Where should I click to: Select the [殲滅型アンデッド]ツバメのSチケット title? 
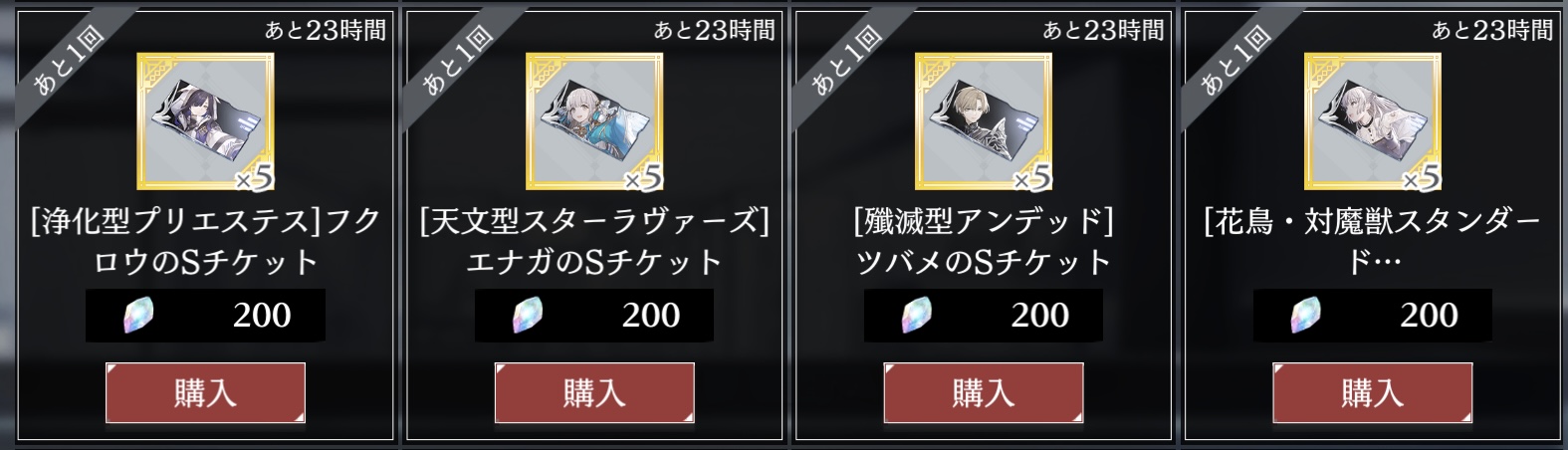pos(984,241)
